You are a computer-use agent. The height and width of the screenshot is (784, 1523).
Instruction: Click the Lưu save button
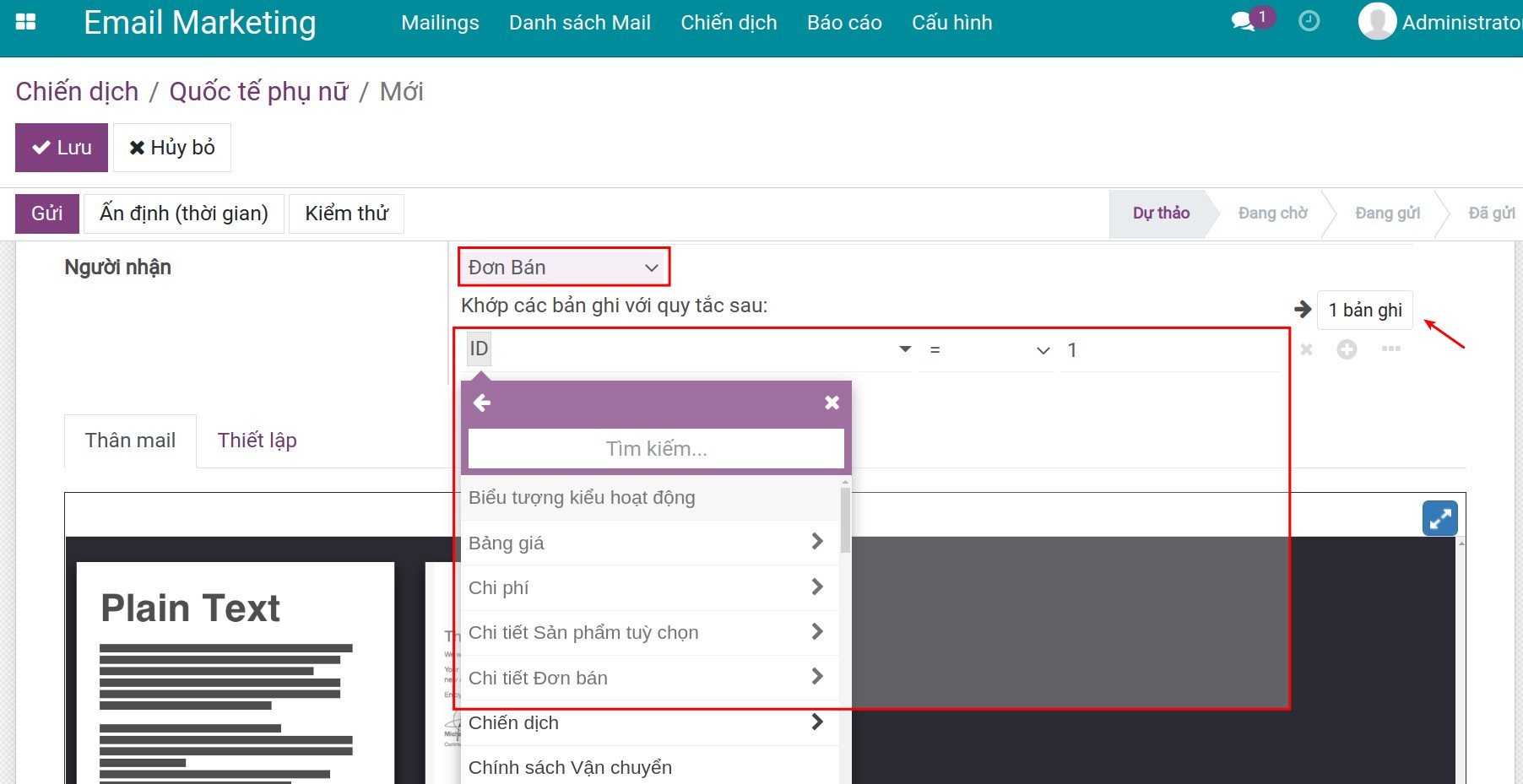[62, 148]
